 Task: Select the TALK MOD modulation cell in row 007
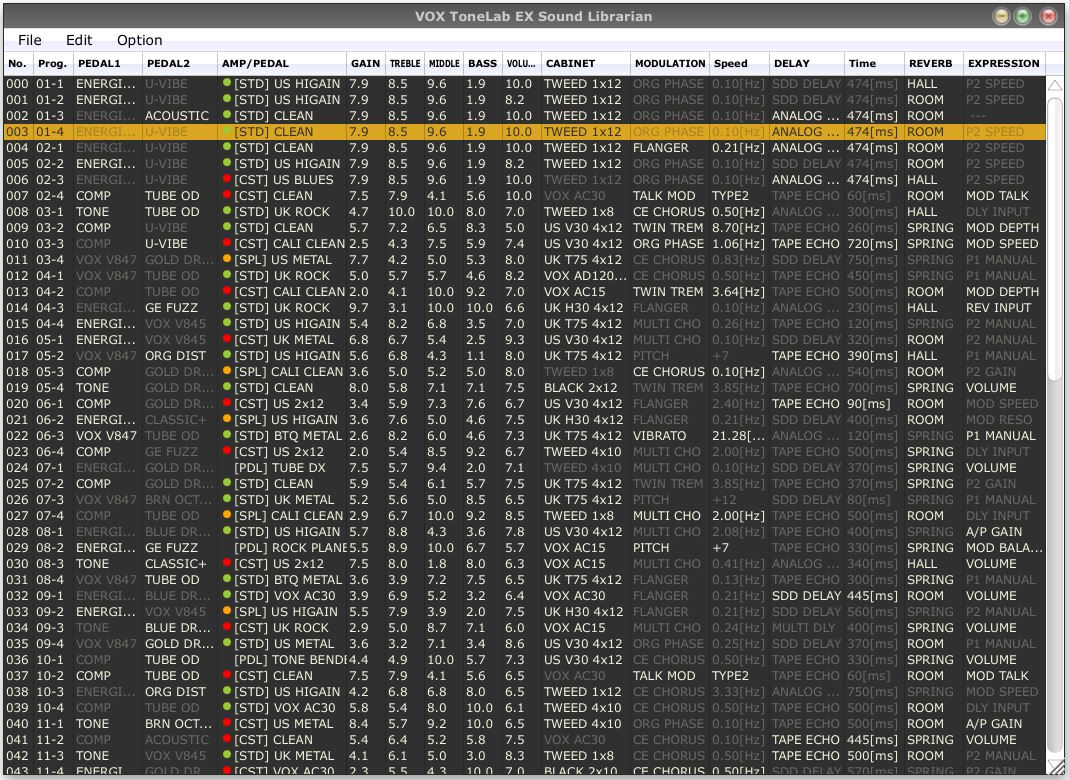[664, 196]
